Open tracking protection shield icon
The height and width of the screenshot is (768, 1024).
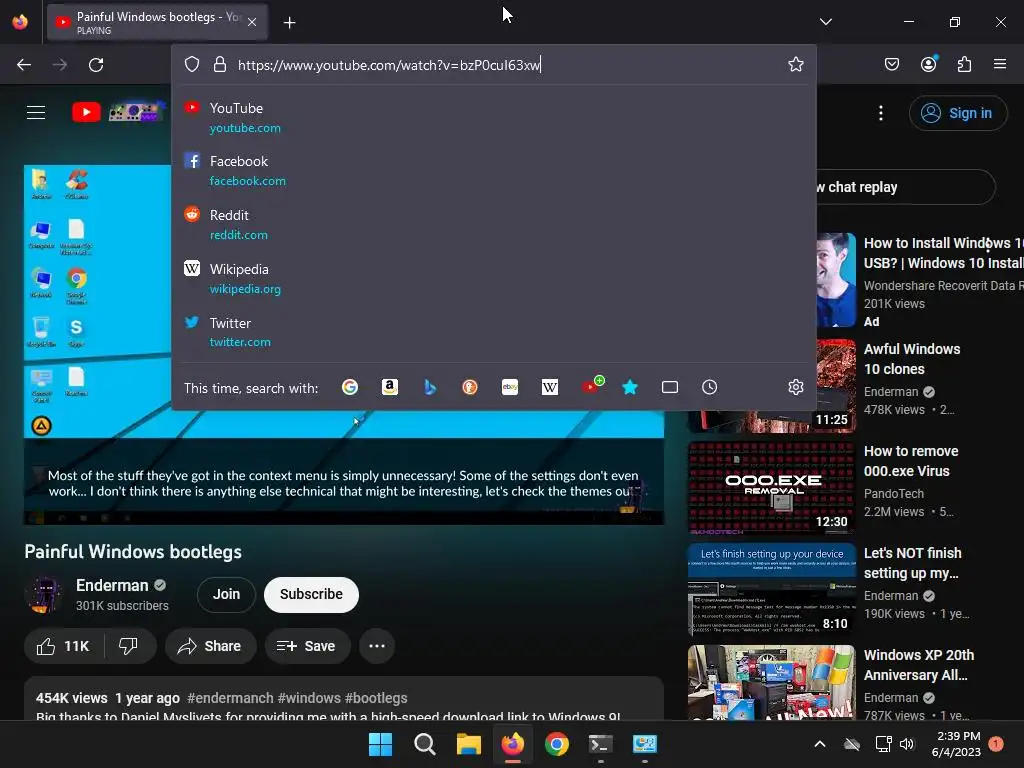coord(191,65)
